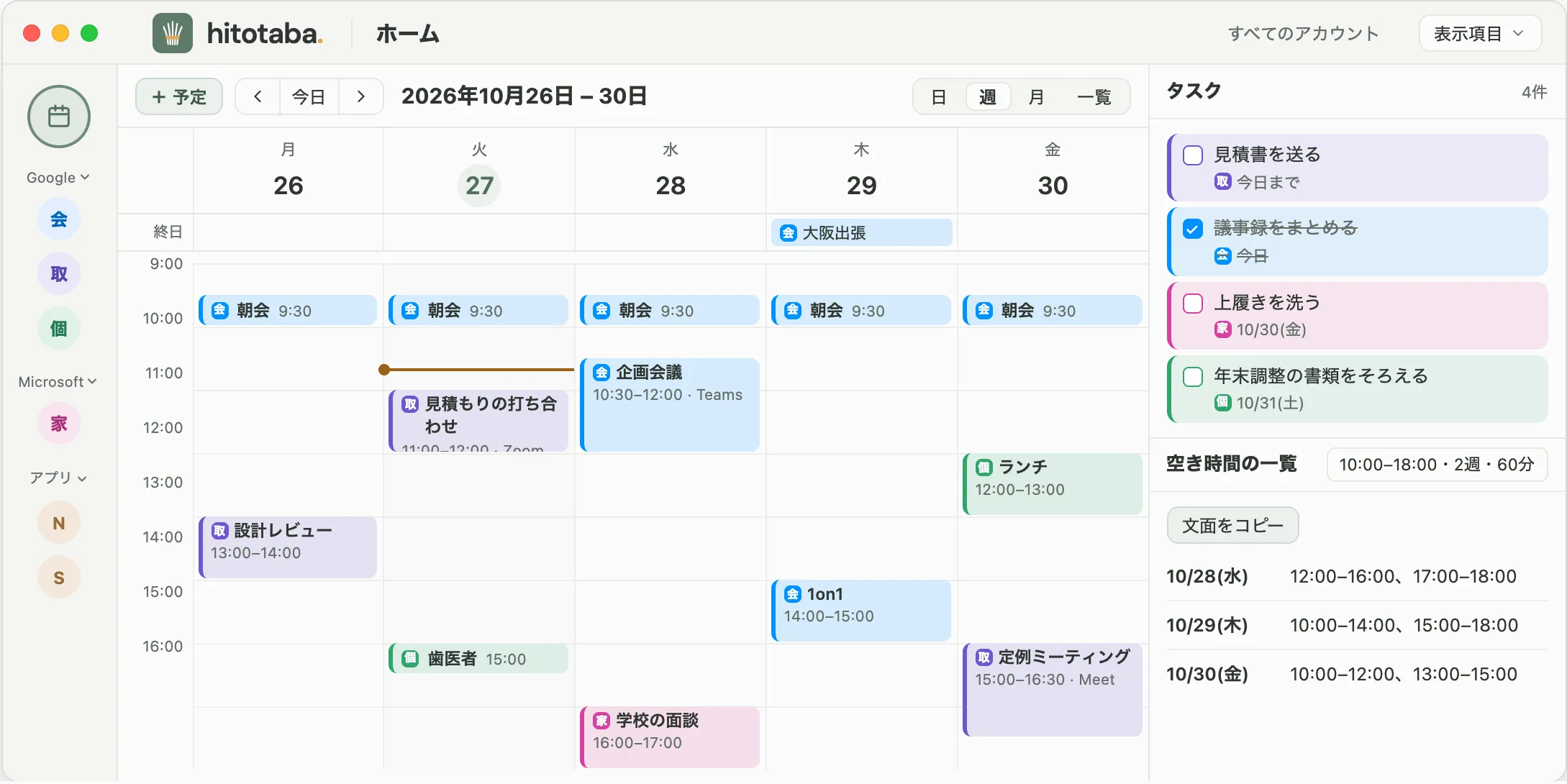Screen dimensions: 1567x784
Task: Switch to 一覧 list view
Action: coord(1094,97)
